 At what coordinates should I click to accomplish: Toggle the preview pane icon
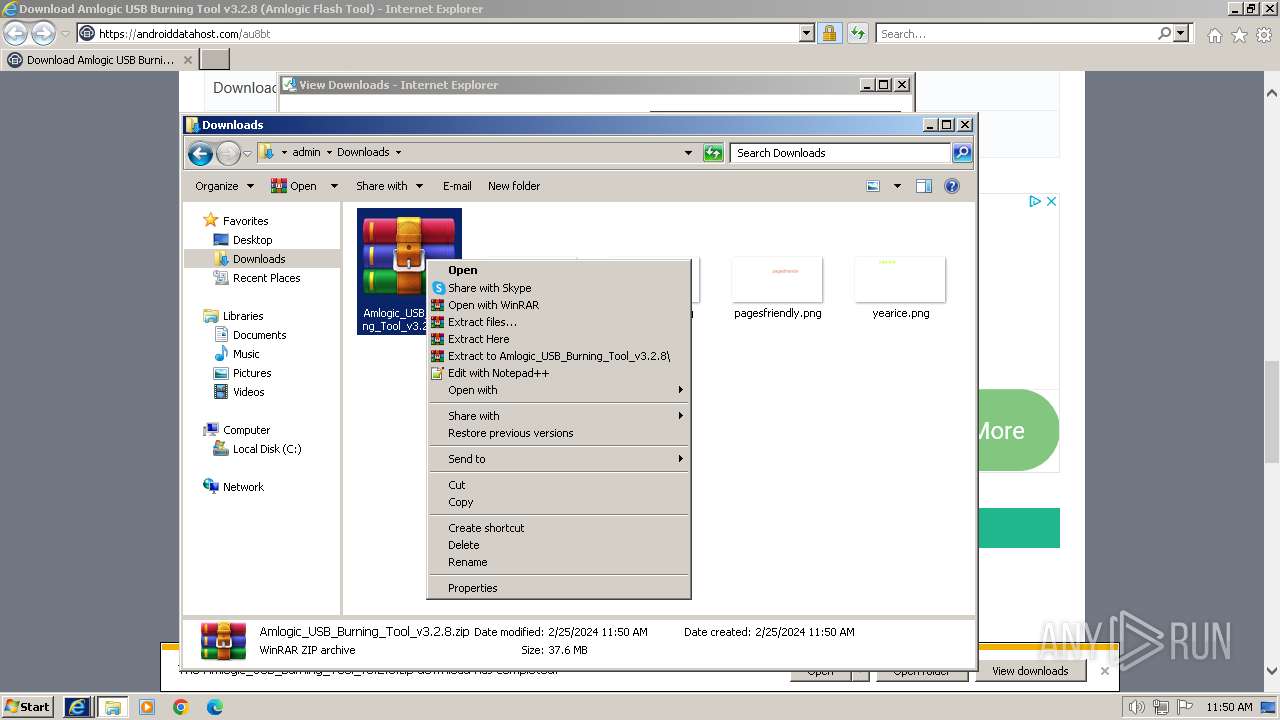point(924,186)
